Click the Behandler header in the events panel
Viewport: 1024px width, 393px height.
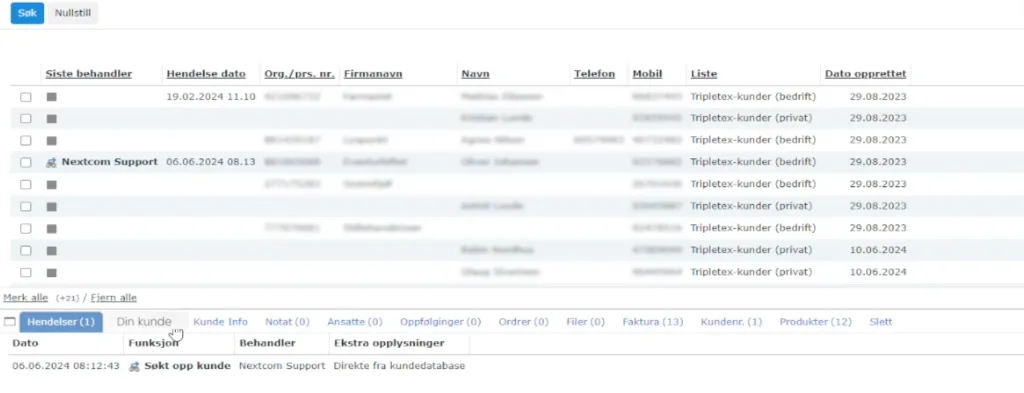click(268, 343)
